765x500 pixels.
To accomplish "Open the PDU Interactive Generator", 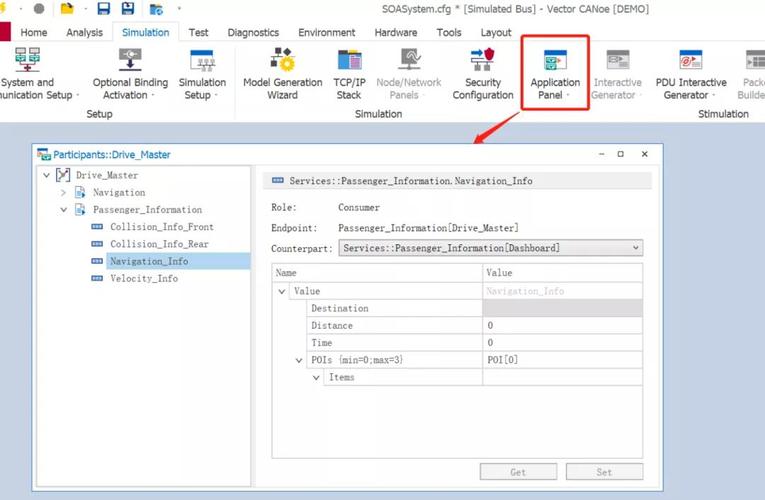I will [691, 74].
